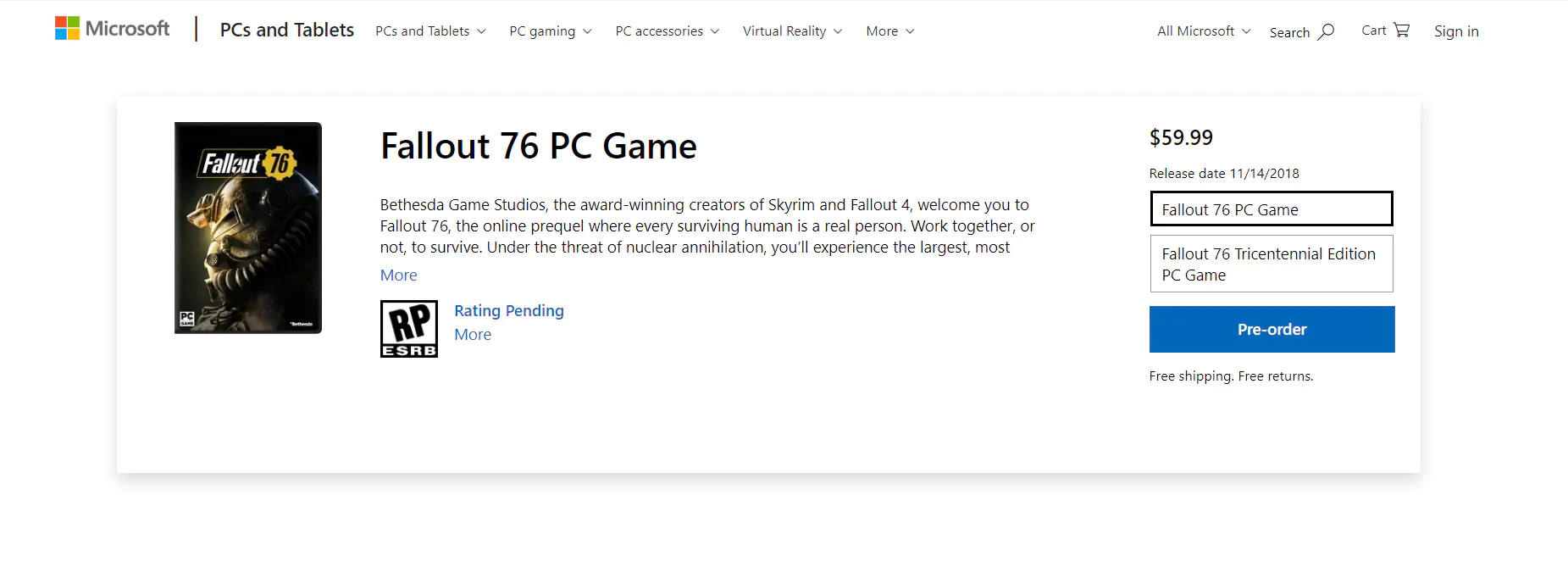Expand the Virtual Reality menu
1568x562 pixels.
793,31
